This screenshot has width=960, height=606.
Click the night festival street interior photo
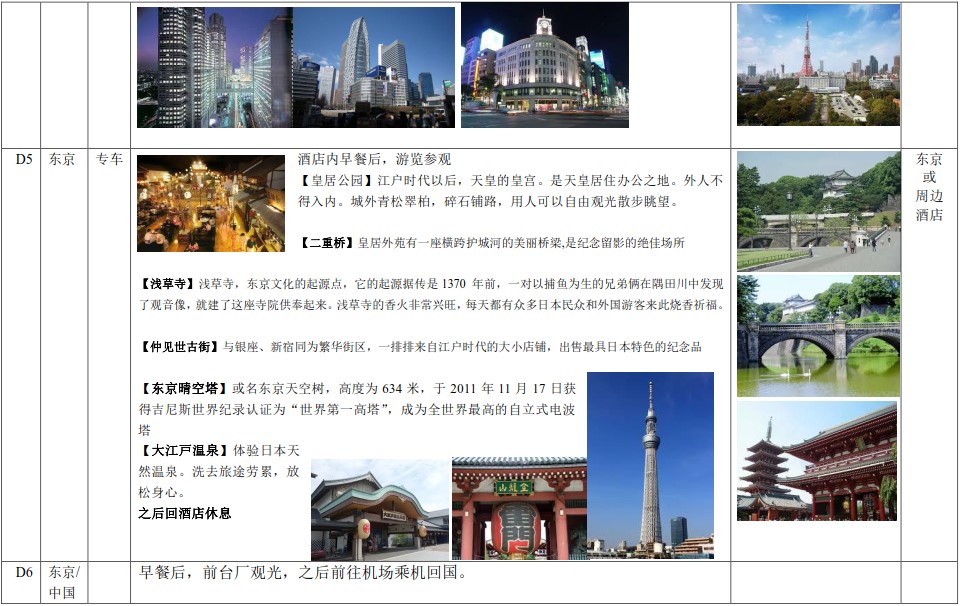[x=211, y=203]
